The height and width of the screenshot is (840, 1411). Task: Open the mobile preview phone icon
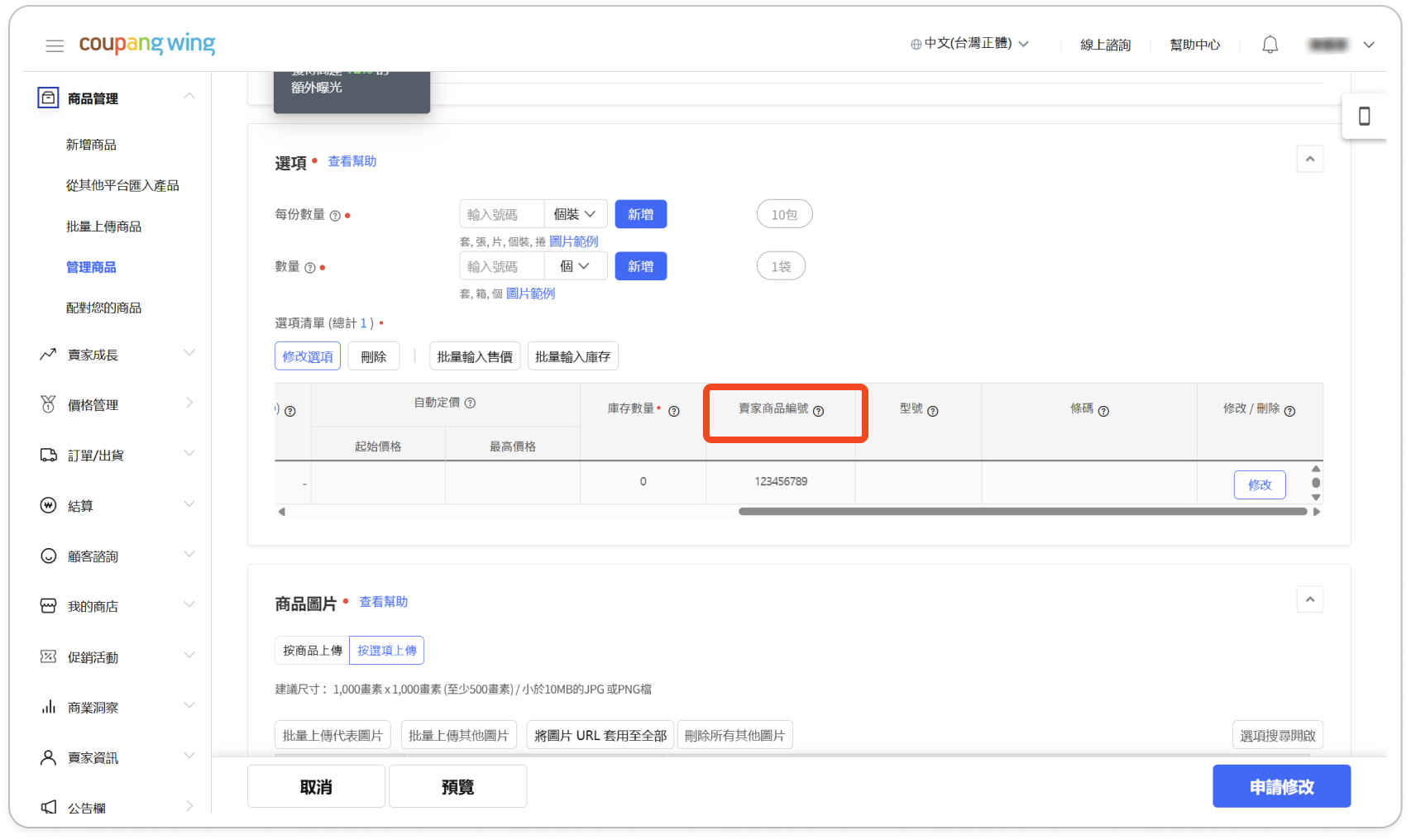coord(1364,117)
